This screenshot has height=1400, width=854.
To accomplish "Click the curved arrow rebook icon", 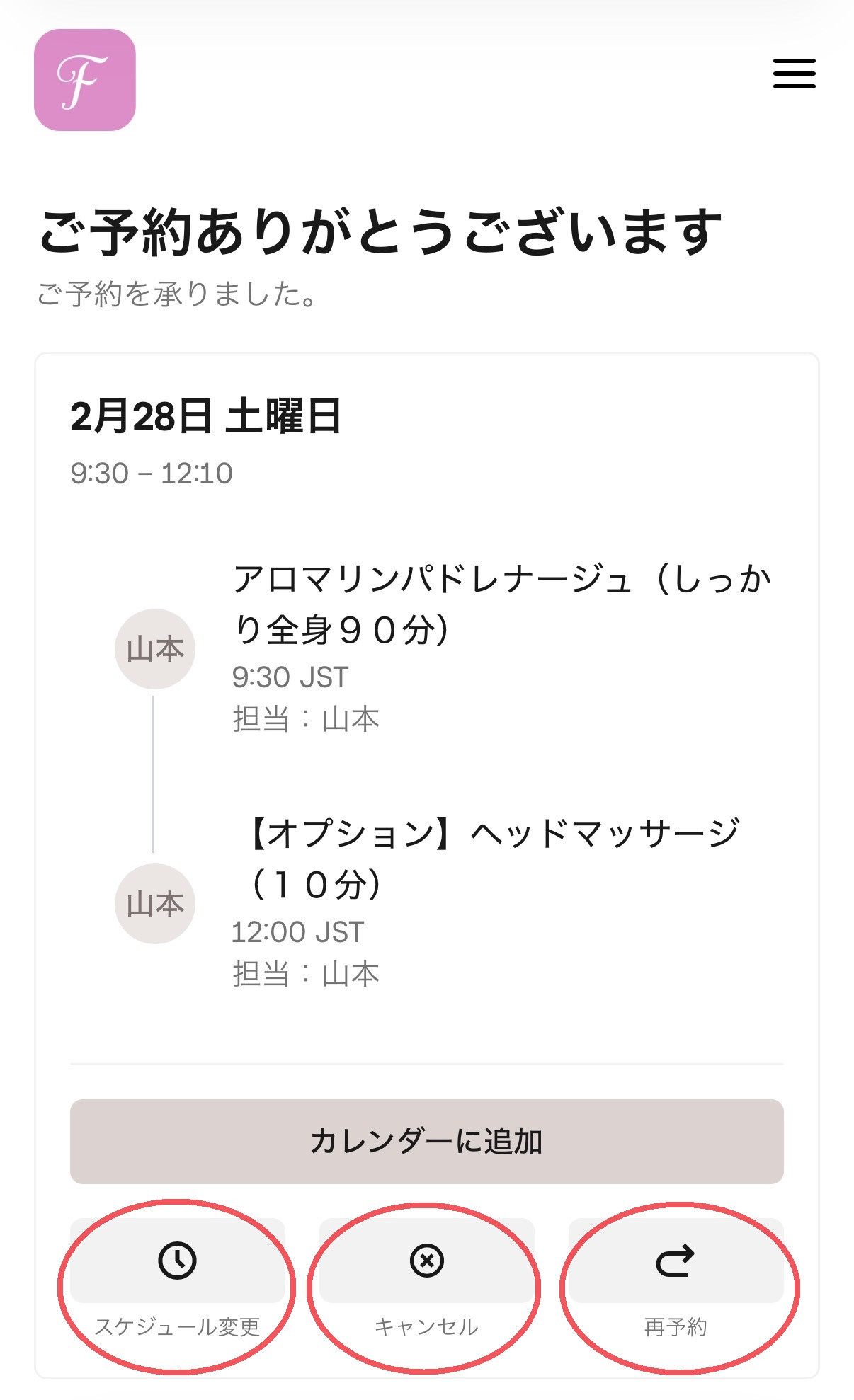I will [676, 1261].
